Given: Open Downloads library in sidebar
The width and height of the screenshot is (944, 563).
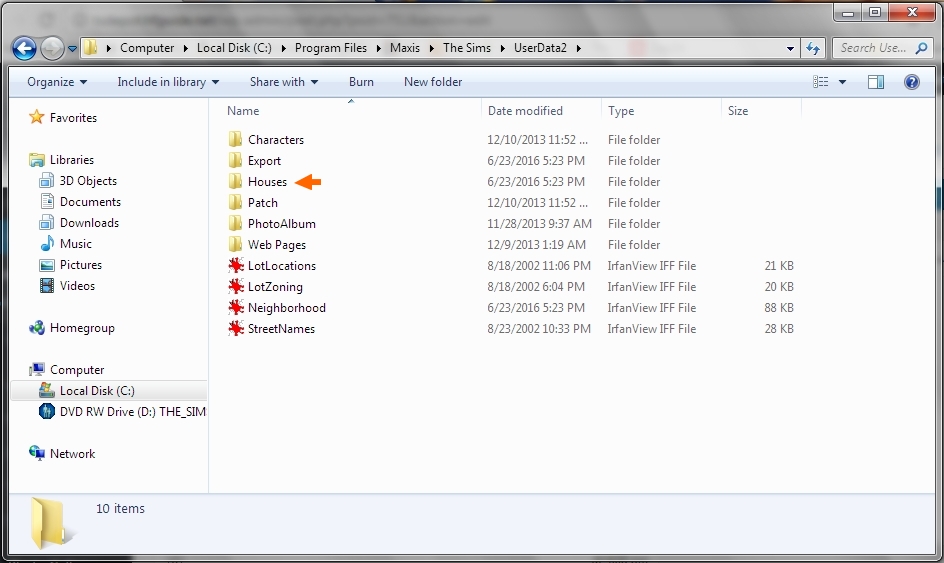Looking at the screenshot, I should [89, 223].
